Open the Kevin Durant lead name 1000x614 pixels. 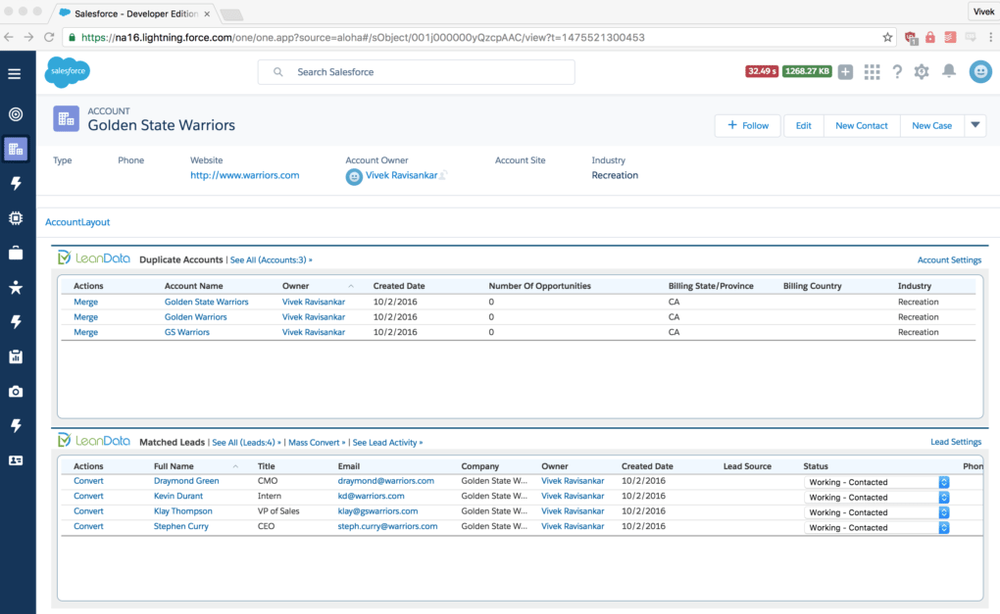point(178,496)
